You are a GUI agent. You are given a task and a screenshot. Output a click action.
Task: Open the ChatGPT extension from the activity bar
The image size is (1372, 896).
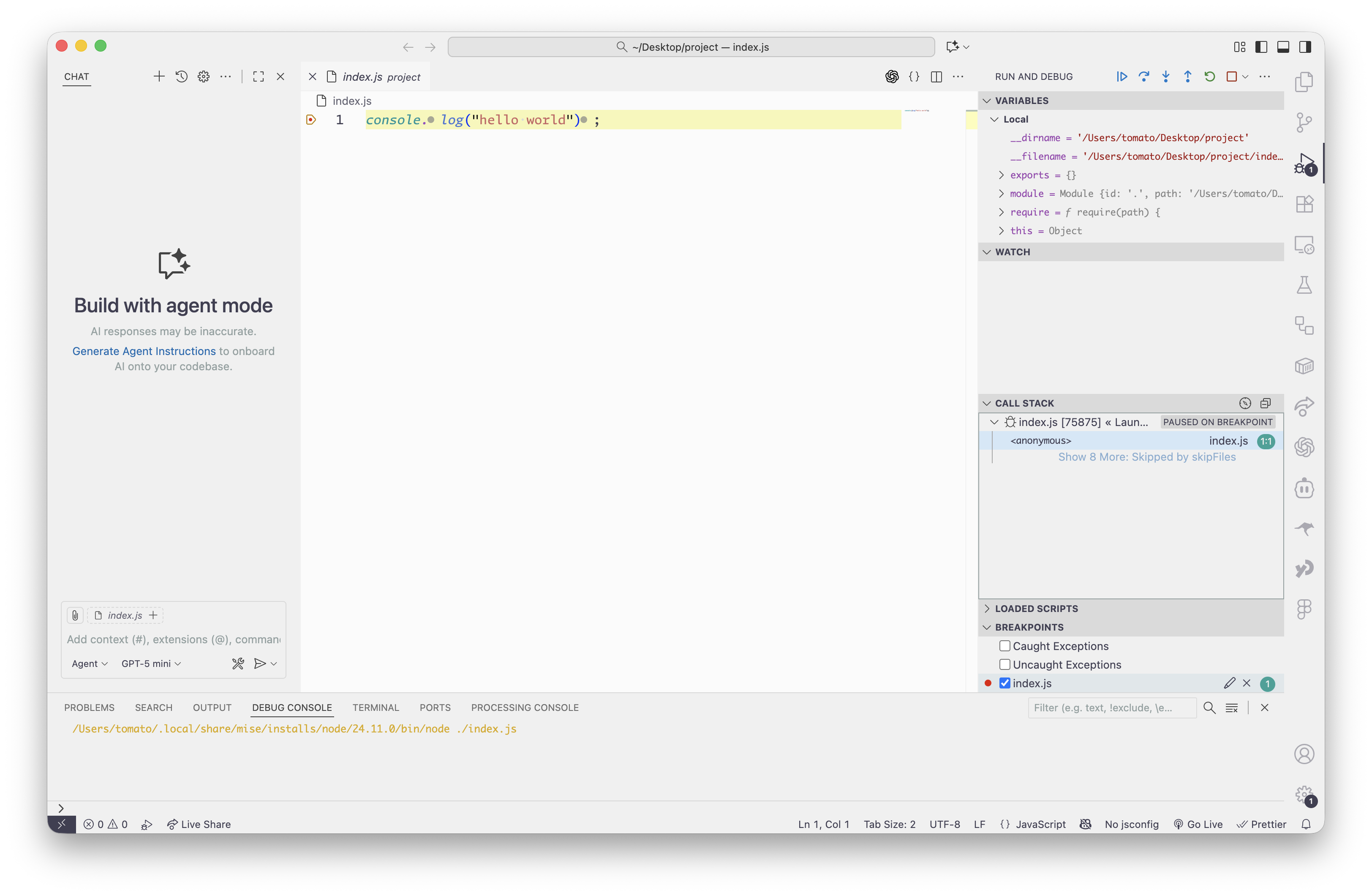click(x=1304, y=447)
